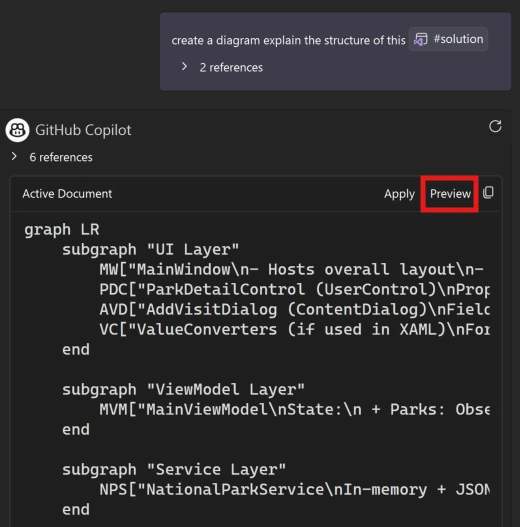Click the GitHub Copilot avatar icon
This screenshot has height=527, width=520.
17,130
